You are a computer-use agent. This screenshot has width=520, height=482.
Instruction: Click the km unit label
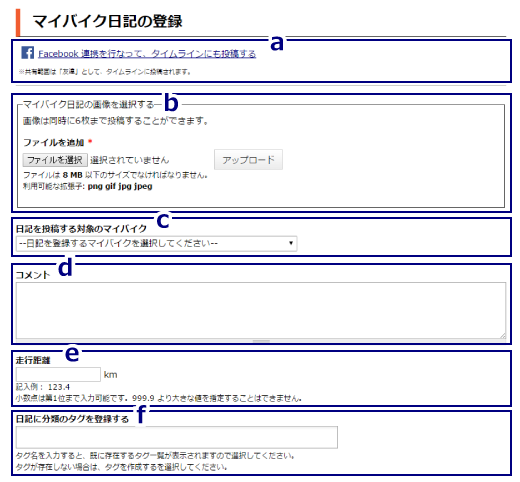[x=110, y=375]
